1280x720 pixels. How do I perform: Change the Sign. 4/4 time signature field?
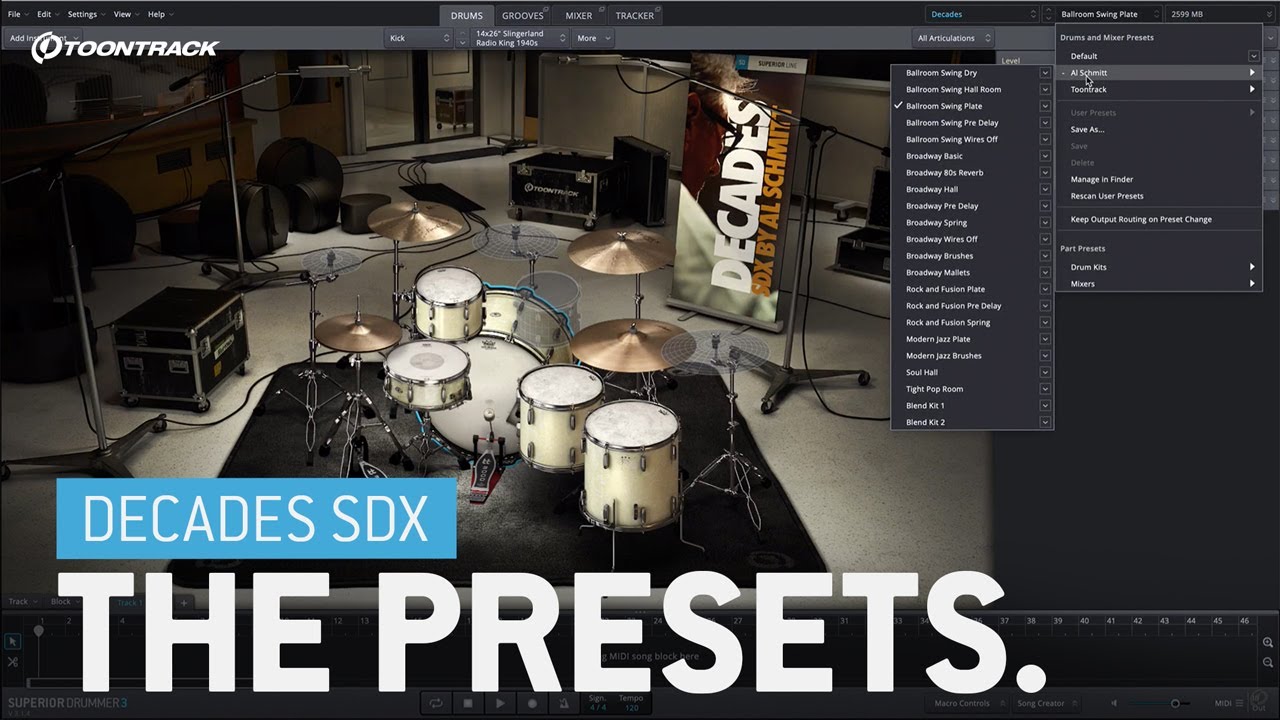[x=596, y=703]
